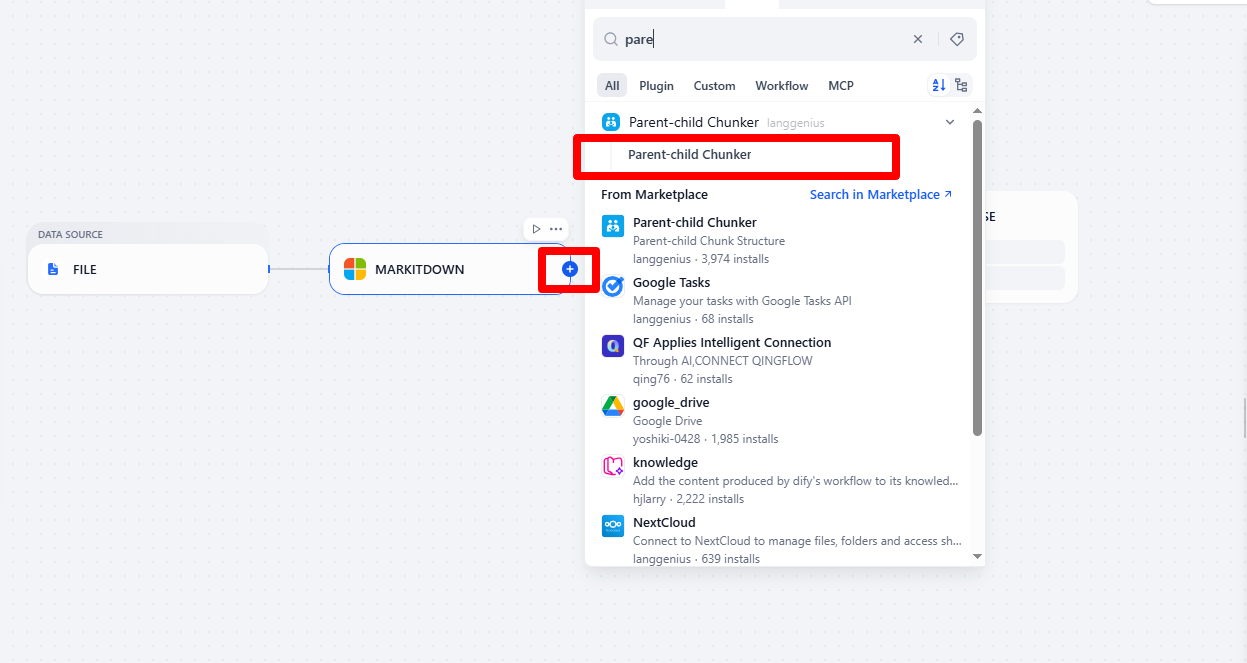This screenshot has height=663, width=1247.
Task: Select the All filter tab
Action: 612,86
